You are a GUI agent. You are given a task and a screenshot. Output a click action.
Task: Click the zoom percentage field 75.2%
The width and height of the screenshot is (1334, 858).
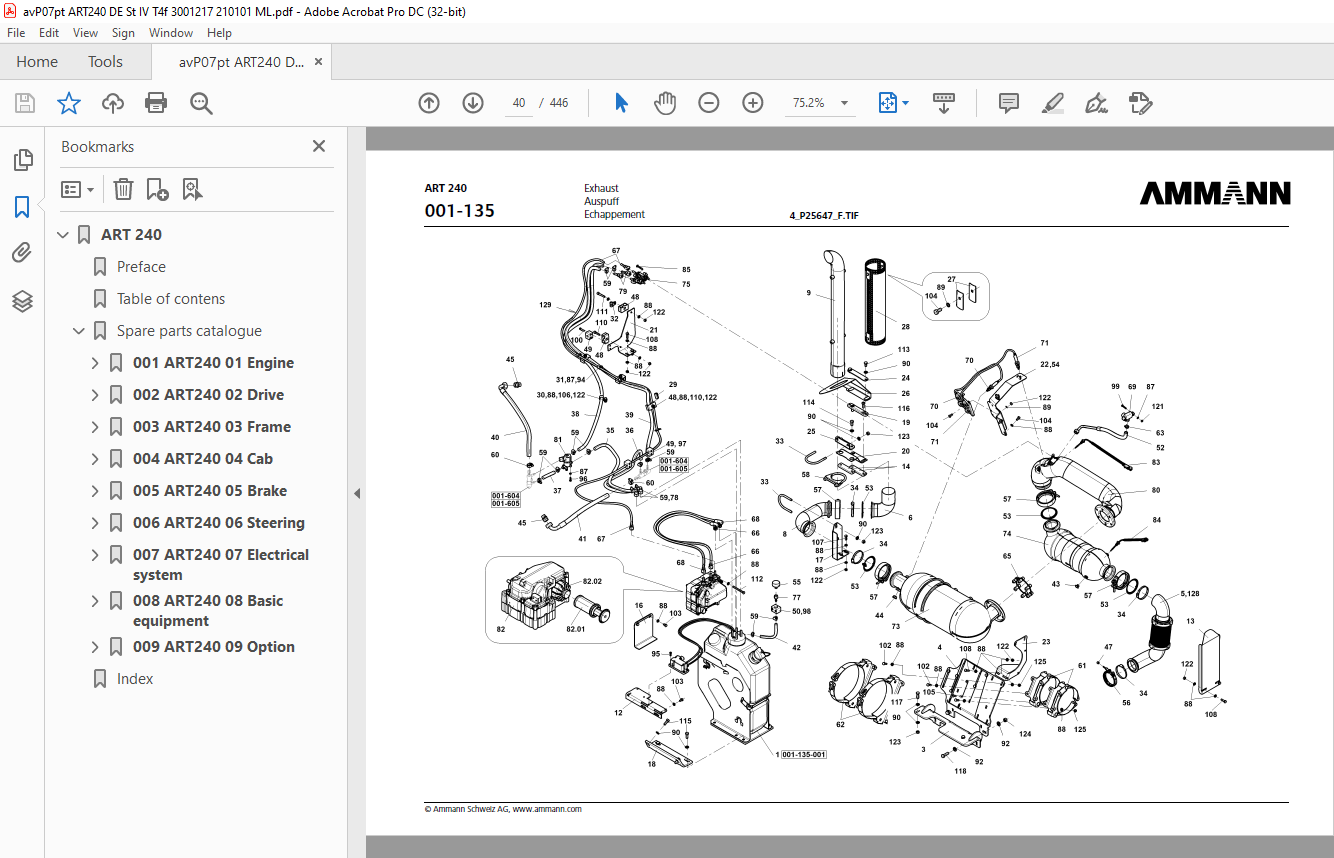point(809,103)
